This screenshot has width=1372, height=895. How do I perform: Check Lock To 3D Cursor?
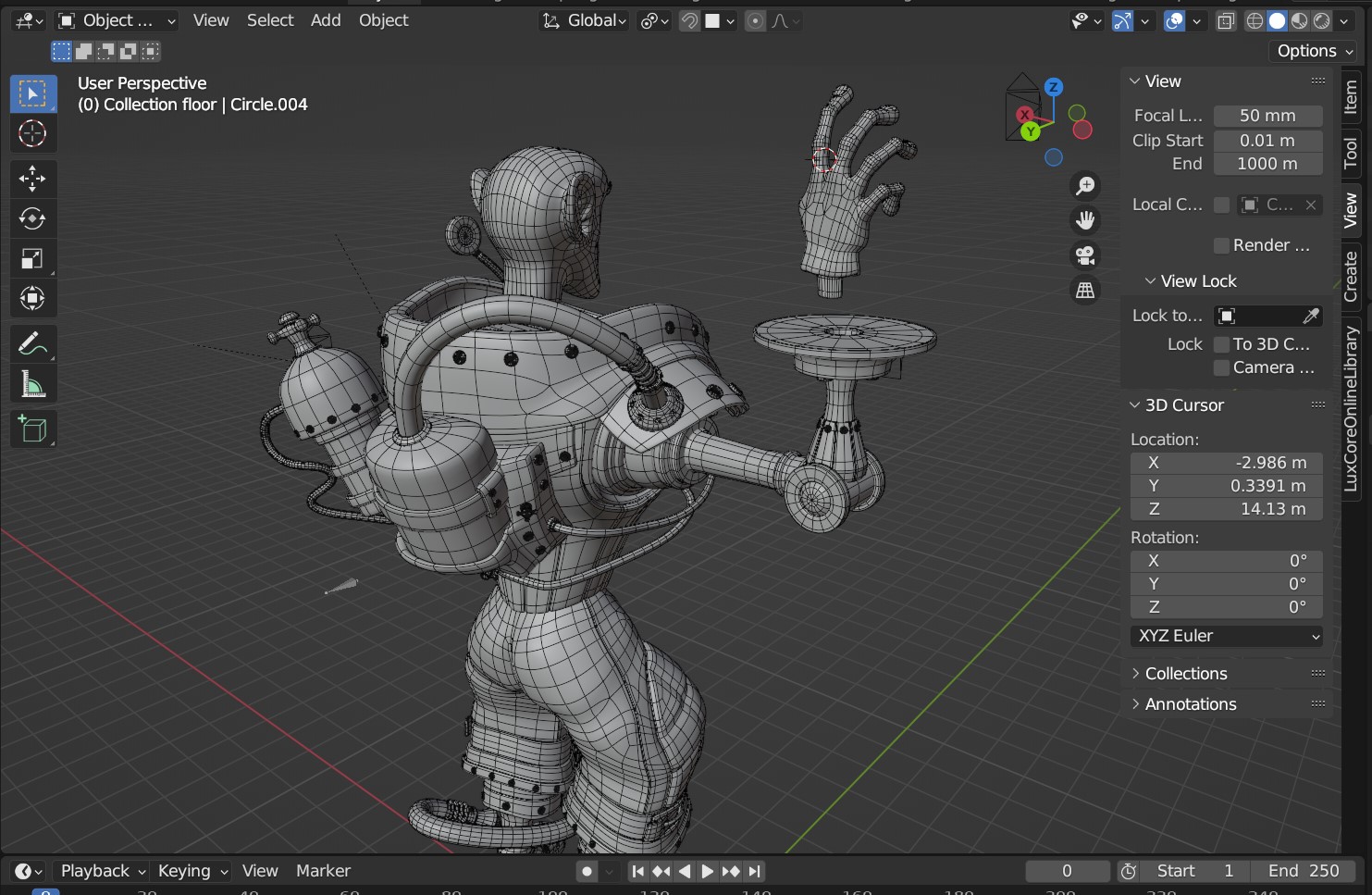click(x=1221, y=344)
